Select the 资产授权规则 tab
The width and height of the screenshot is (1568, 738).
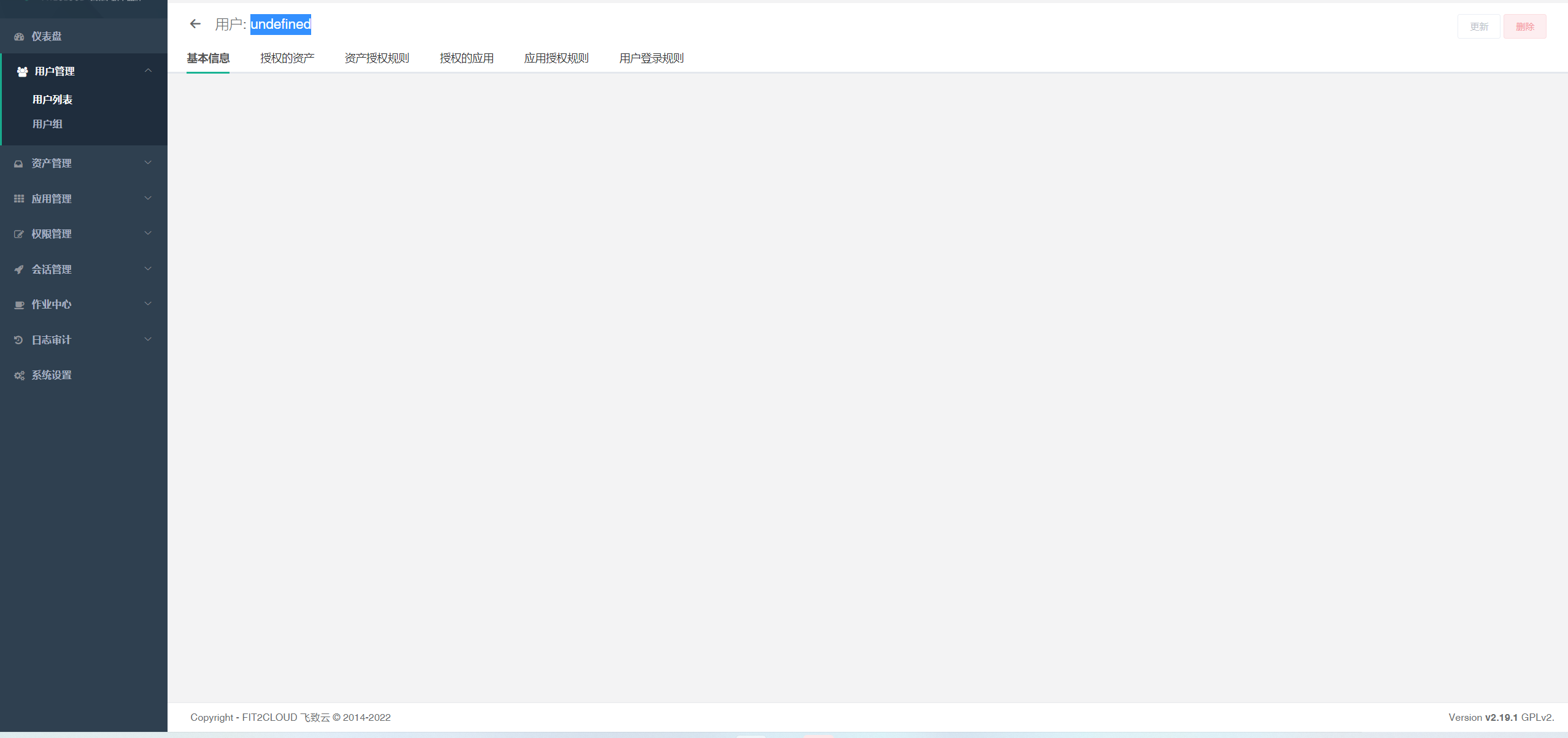coord(376,57)
